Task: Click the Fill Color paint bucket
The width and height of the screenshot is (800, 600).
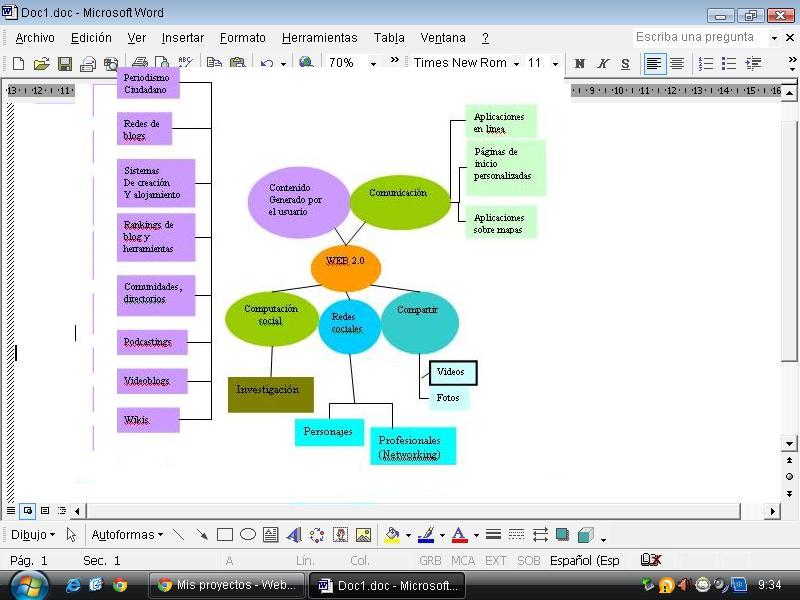Action: click(392, 535)
